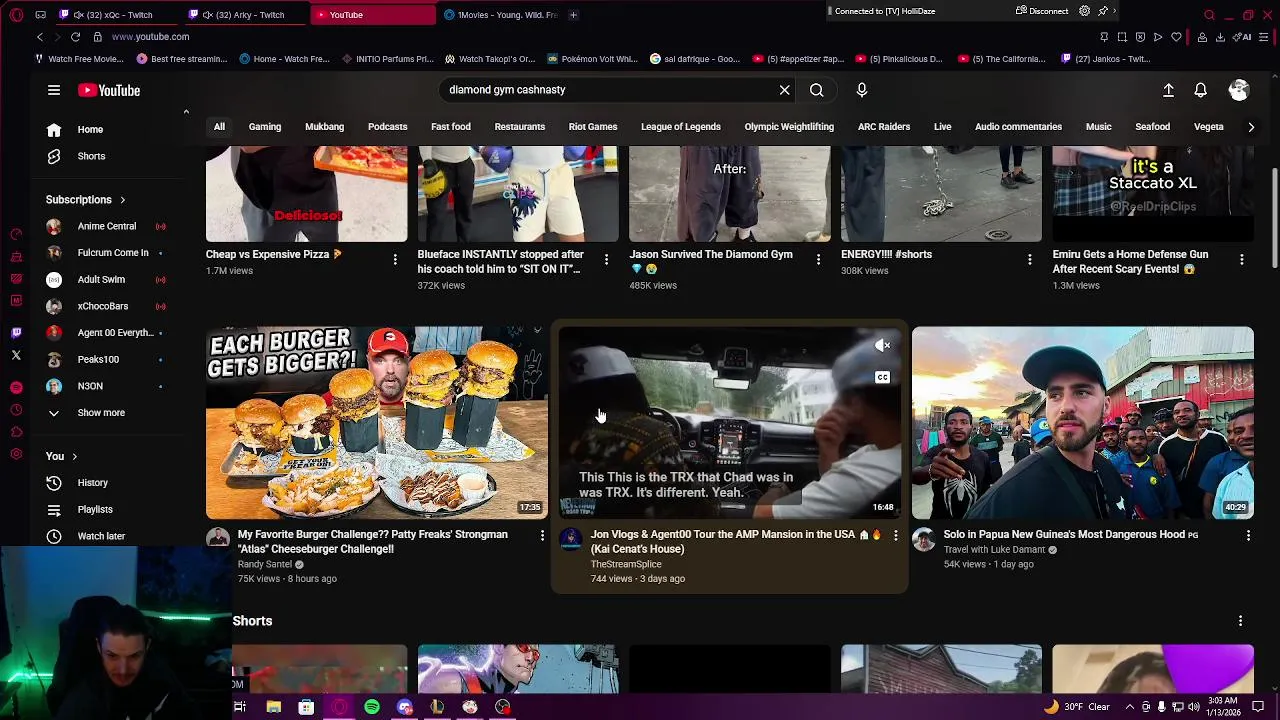Click the YouTube logo
Screen dimensions: 1280x720
(x=109, y=90)
